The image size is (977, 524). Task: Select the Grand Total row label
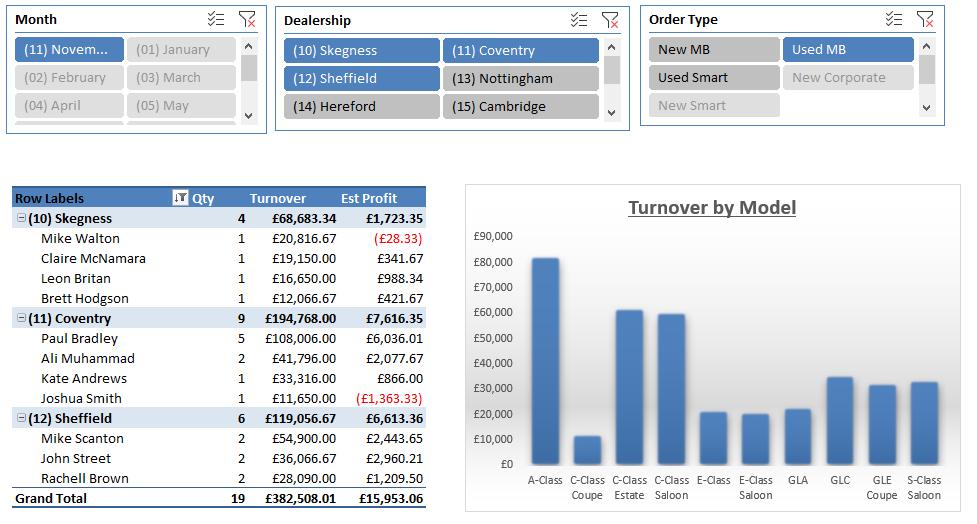(x=50, y=498)
